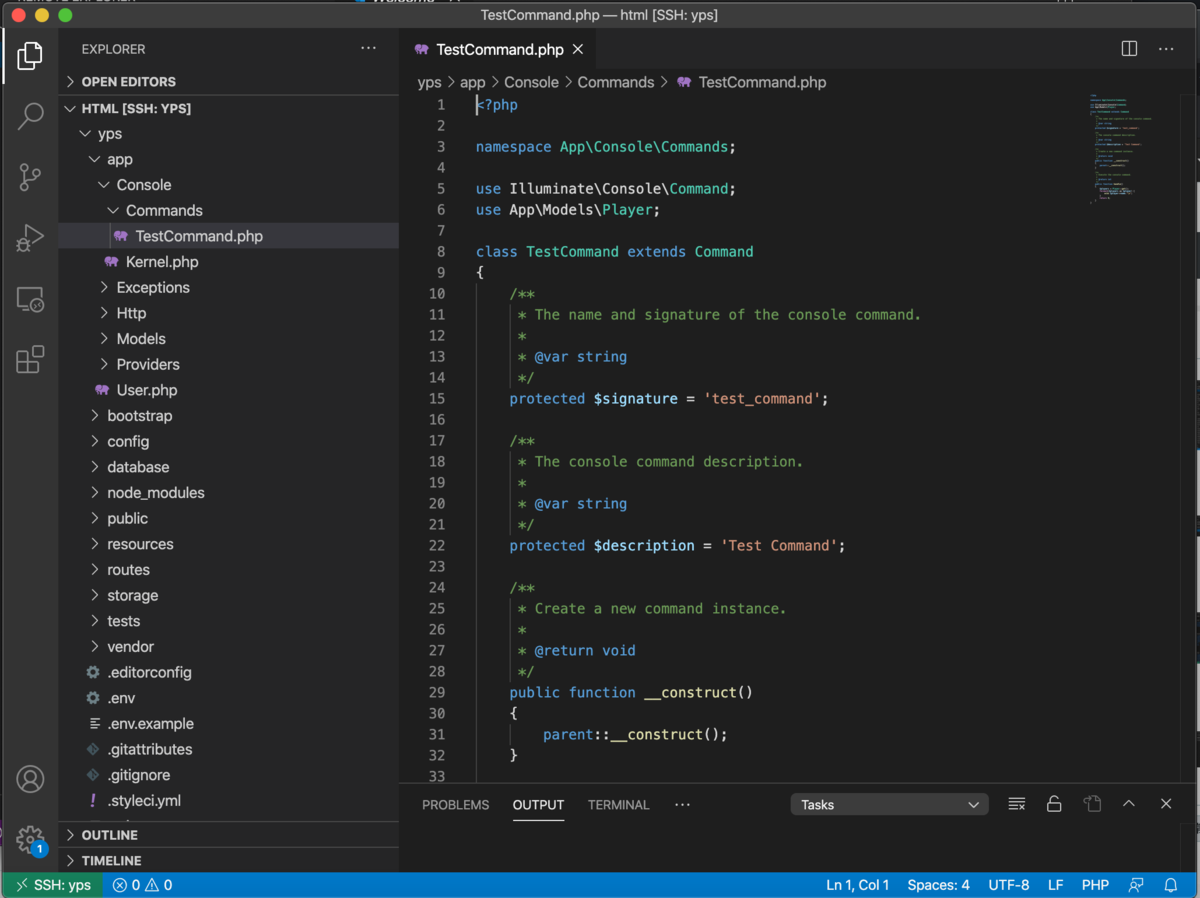Change cursor position via Ln 1, Col 1

[857, 885]
